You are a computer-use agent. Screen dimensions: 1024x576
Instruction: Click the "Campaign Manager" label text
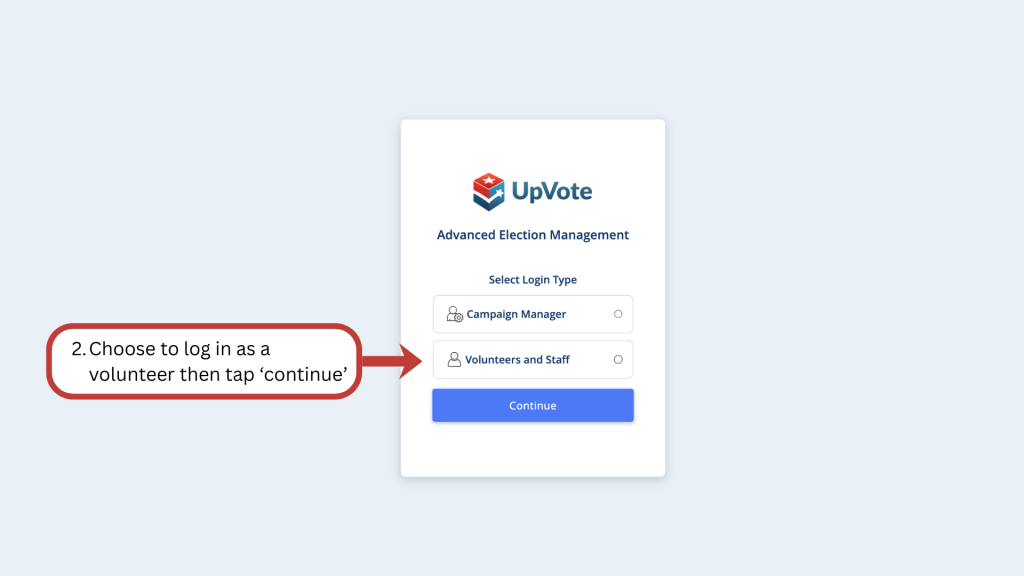pyautogui.click(x=516, y=314)
